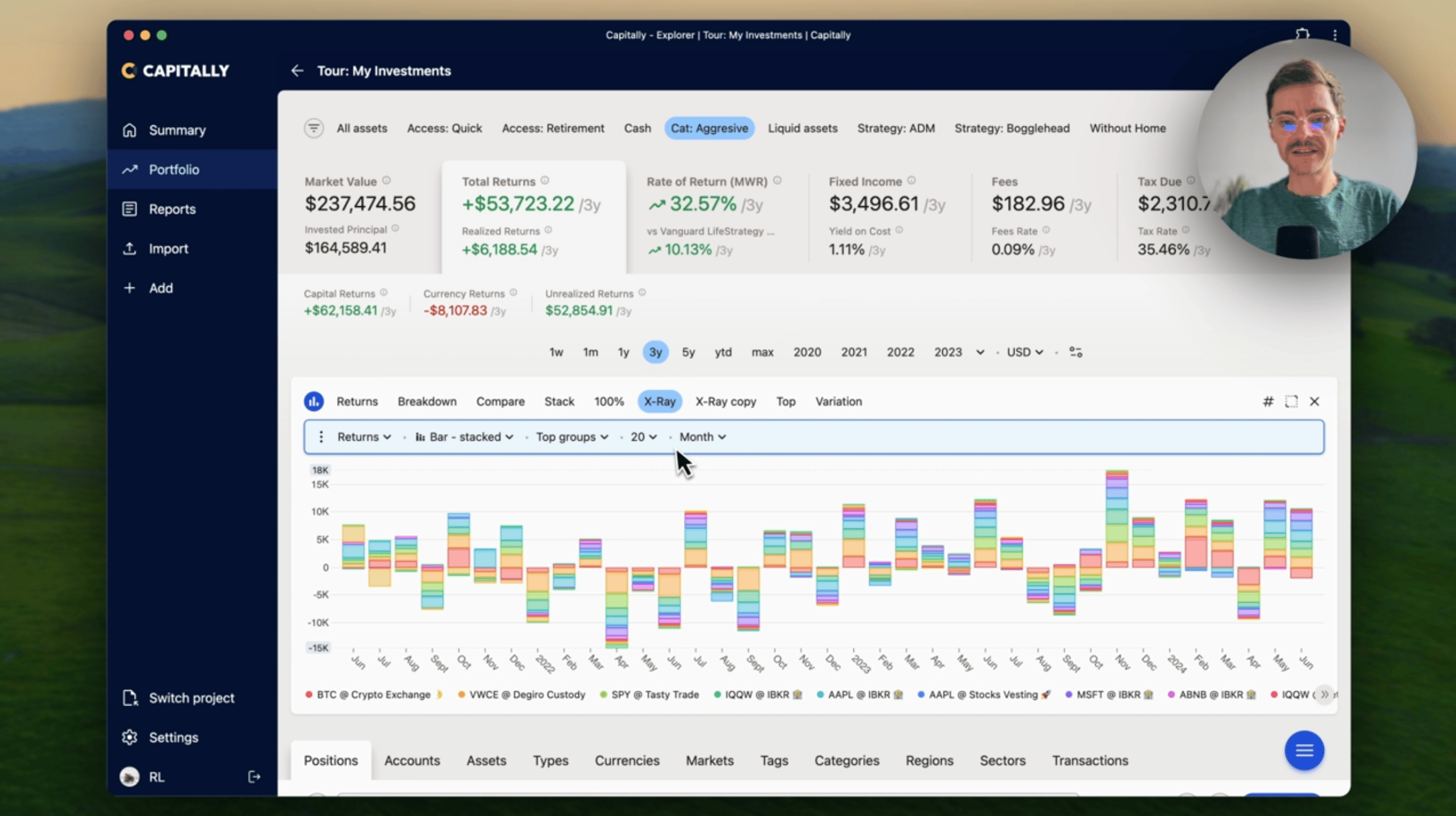This screenshot has width=1456, height=816.
Task: Click the logout icon next to RL
Action: [x=254, y=777]
